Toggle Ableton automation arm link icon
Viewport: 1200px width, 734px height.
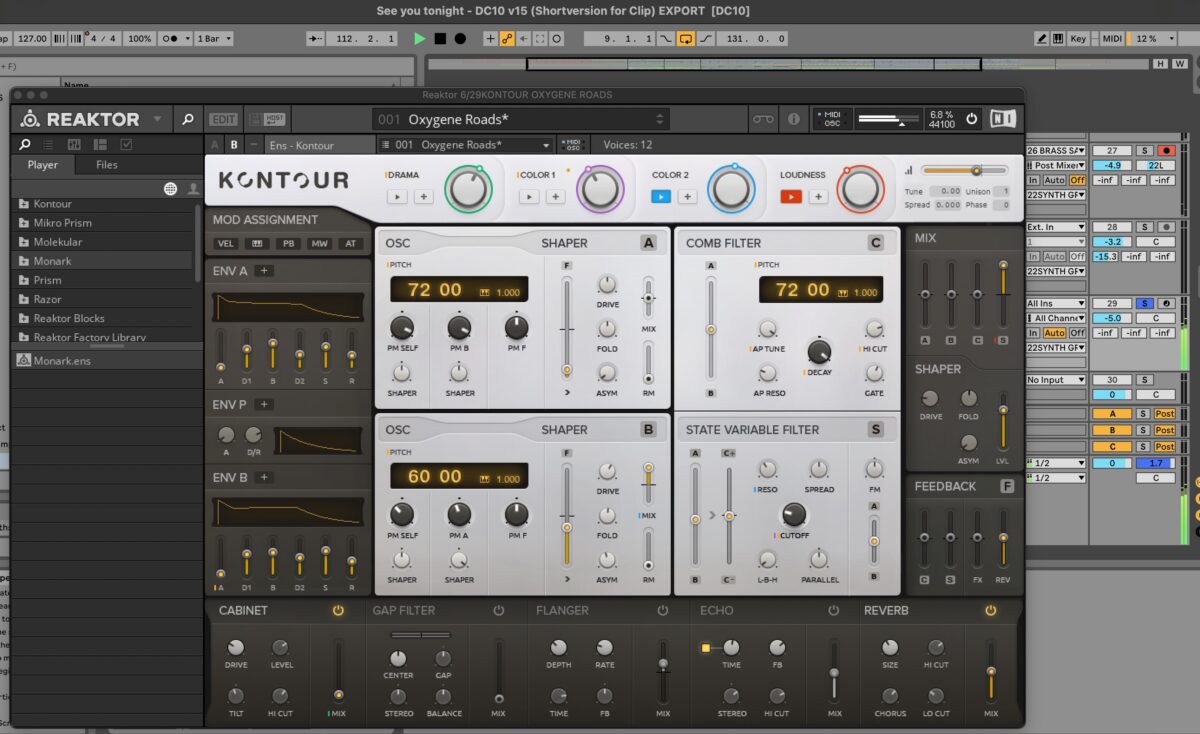coord(507,38)
